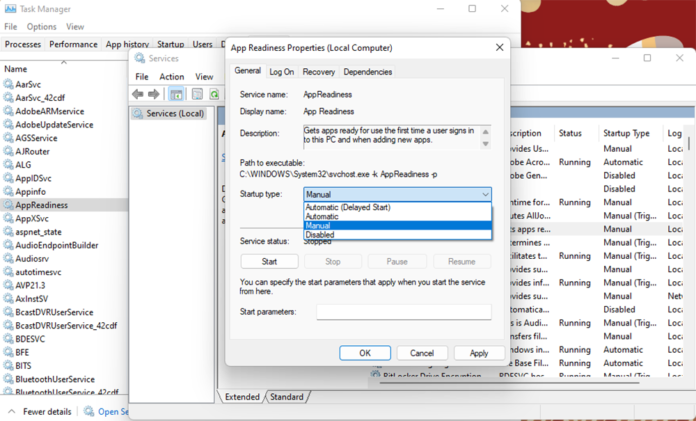Collapse with Fewer details chevron

pos(11,411)
